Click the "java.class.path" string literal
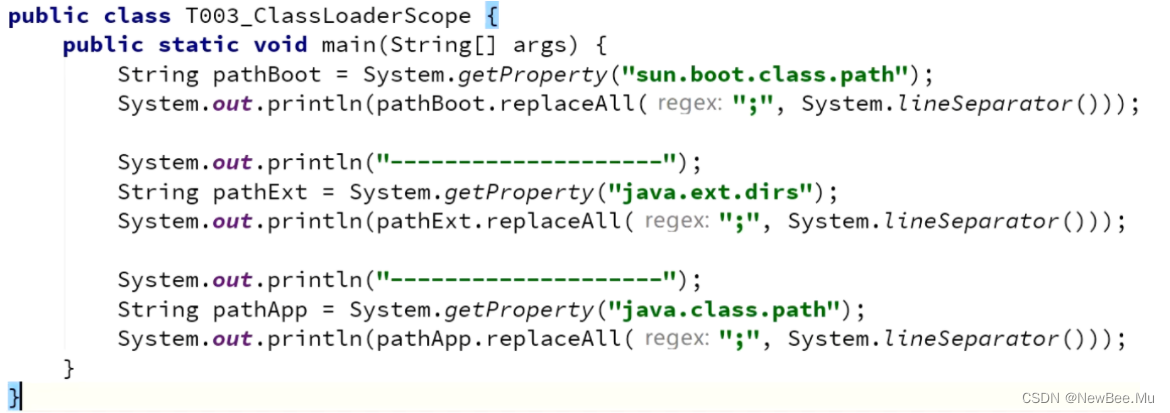The height and width of the screenshot is (413, 1170). (724, 308)
